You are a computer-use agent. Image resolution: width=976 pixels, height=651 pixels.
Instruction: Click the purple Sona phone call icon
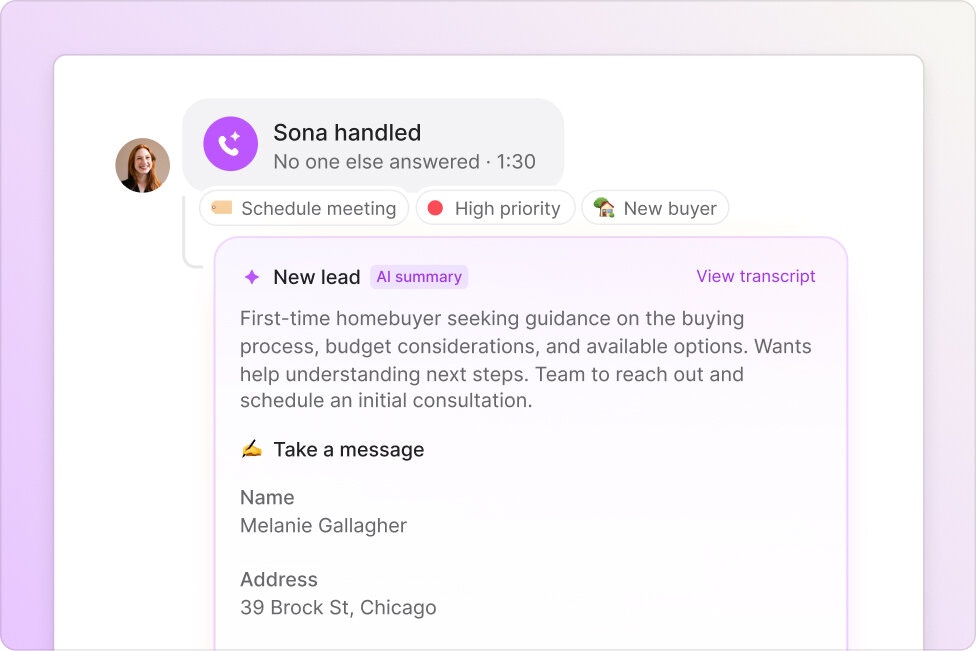coord(230,144)
